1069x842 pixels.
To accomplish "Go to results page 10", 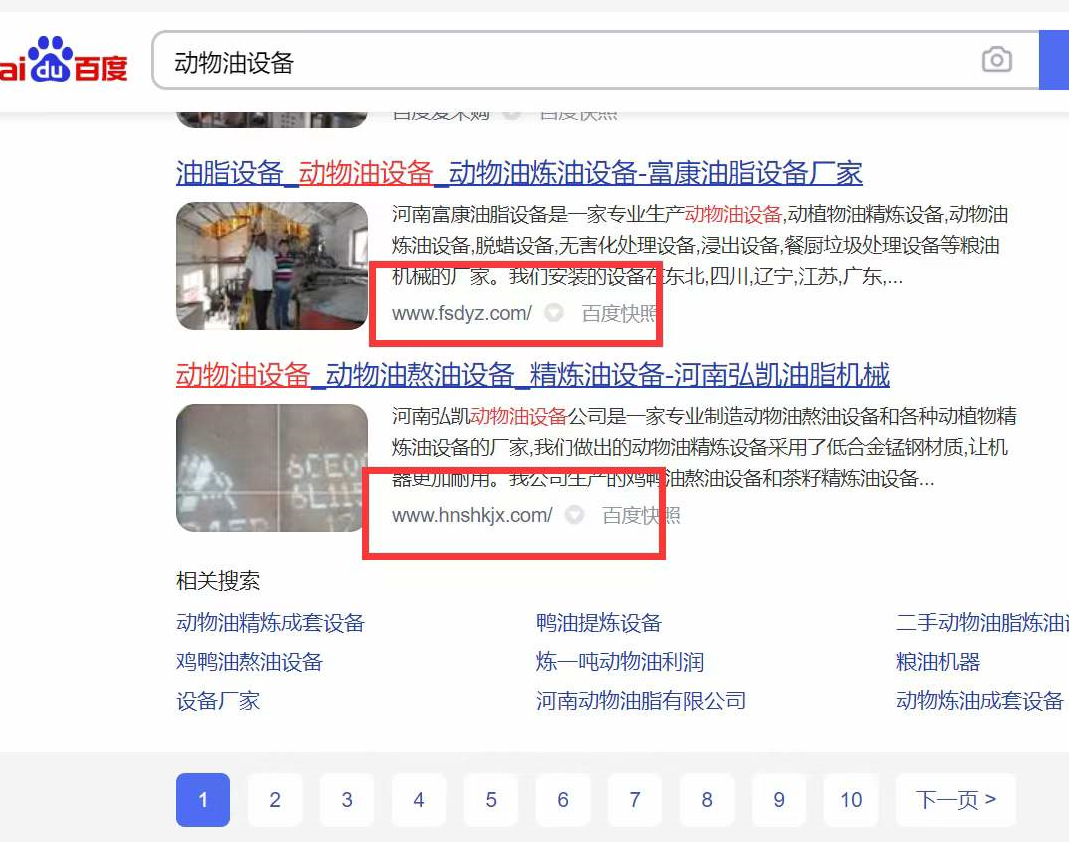I will 851,800.
